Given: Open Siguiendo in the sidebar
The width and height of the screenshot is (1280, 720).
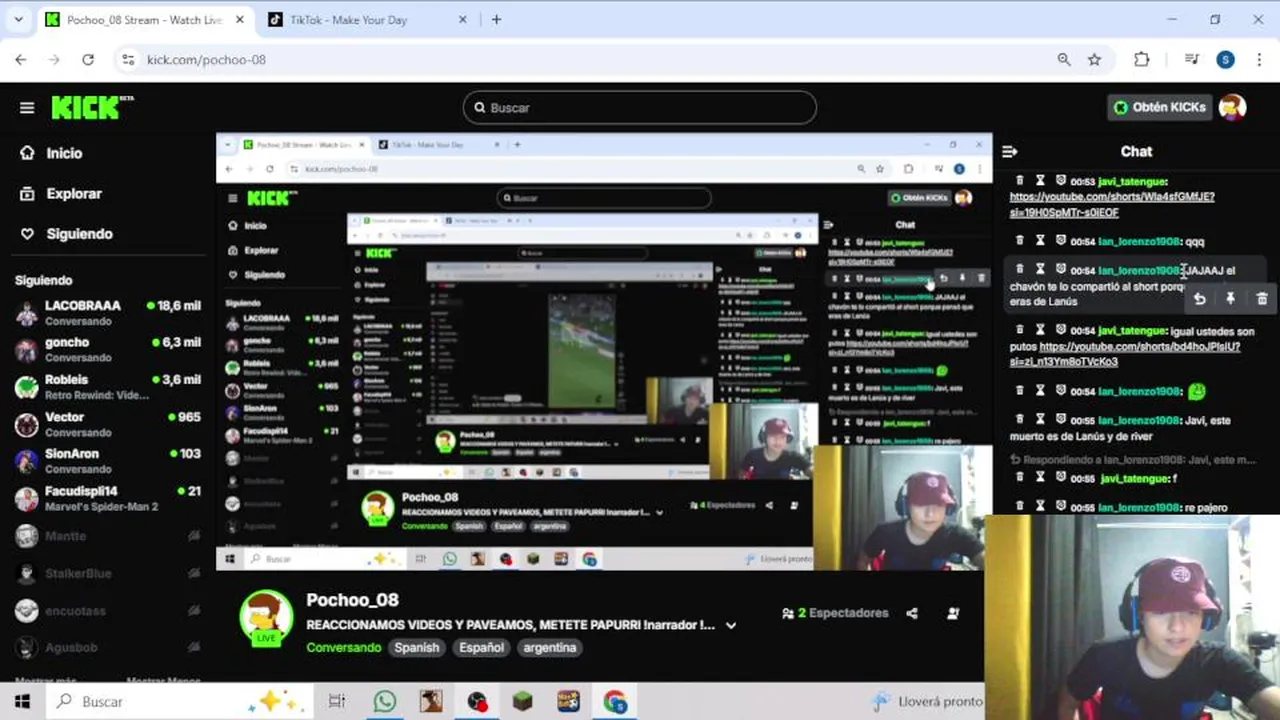Looking at the screenshot, I should pyautogui.click(x=66, y=233).
